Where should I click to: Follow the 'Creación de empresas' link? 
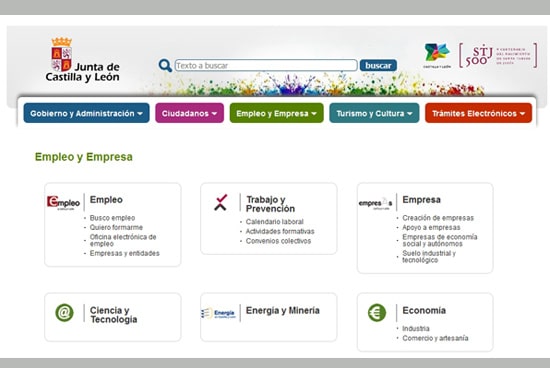pos(438,218)
